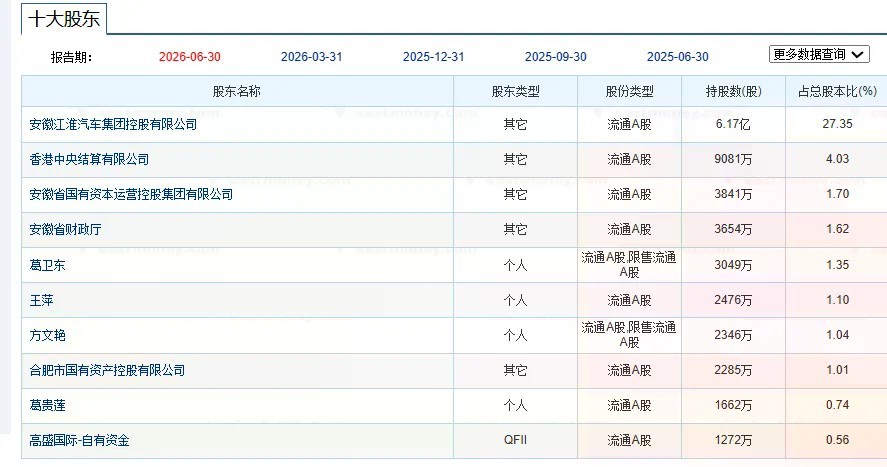Open shareholder 葛贵莲
887x467 pixels.
click(48, 405)
